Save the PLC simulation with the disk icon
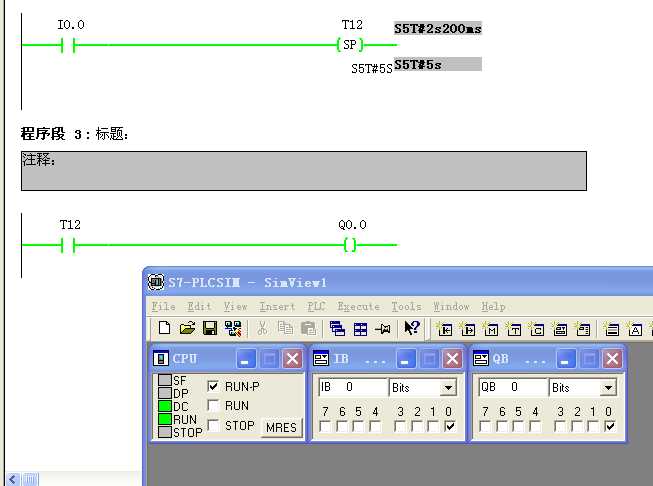 pyautogui.click(x=210, y=328)
